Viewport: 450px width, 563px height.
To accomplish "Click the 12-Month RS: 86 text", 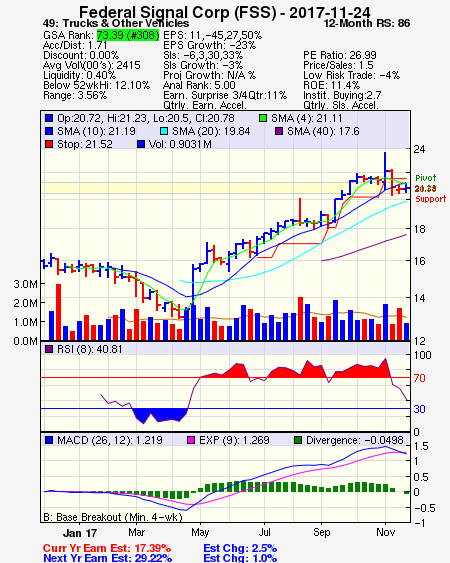I will pos(367,23).
